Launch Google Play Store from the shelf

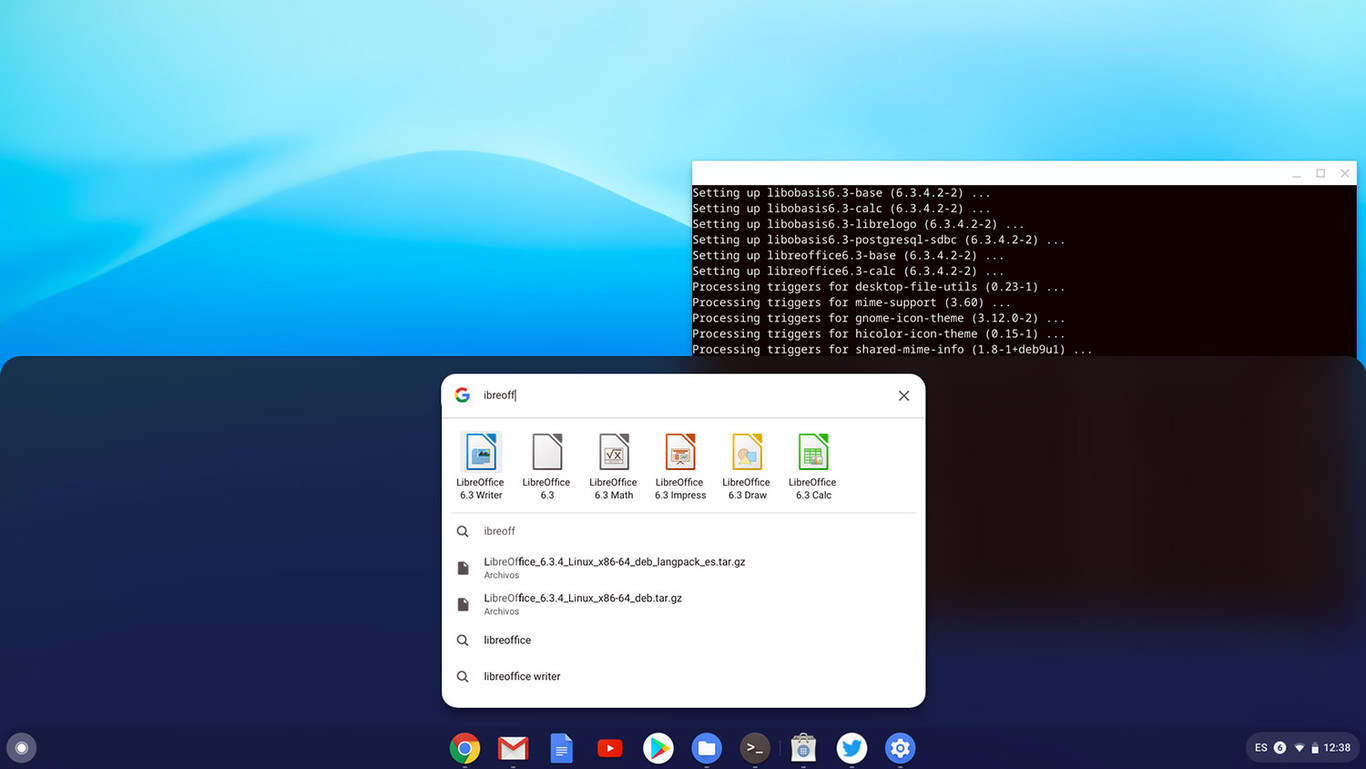pyautogui.click(x=658, y=747)
